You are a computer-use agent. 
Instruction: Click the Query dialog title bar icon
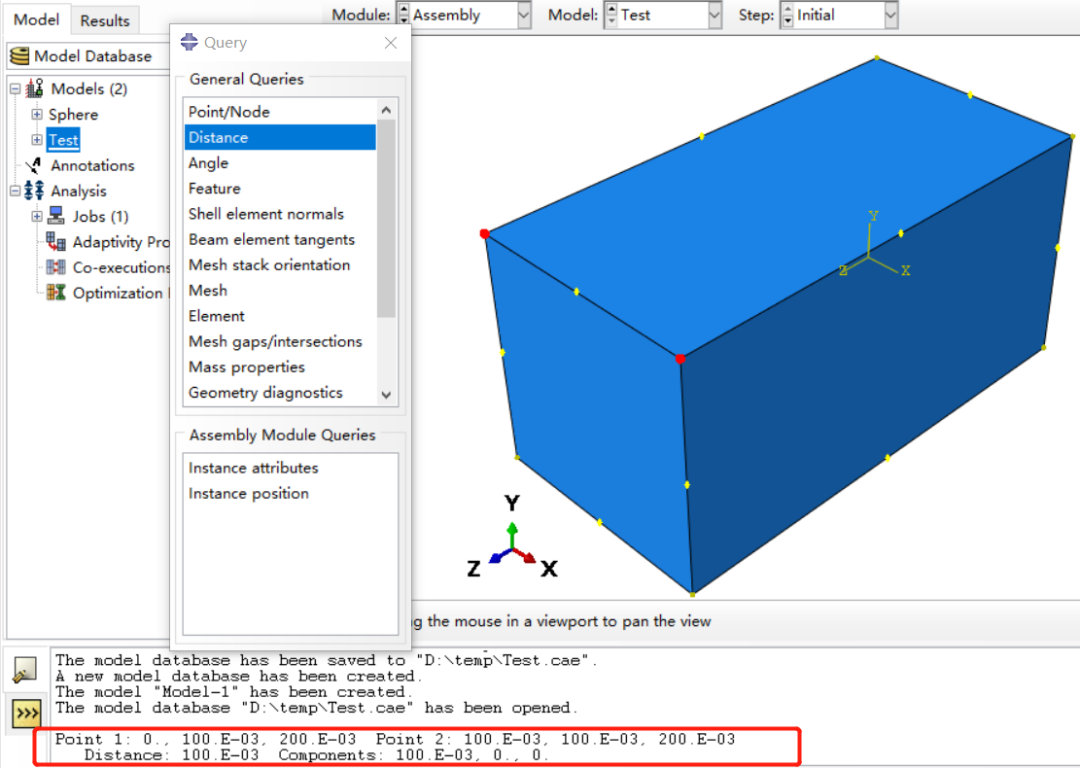(190, 42)
